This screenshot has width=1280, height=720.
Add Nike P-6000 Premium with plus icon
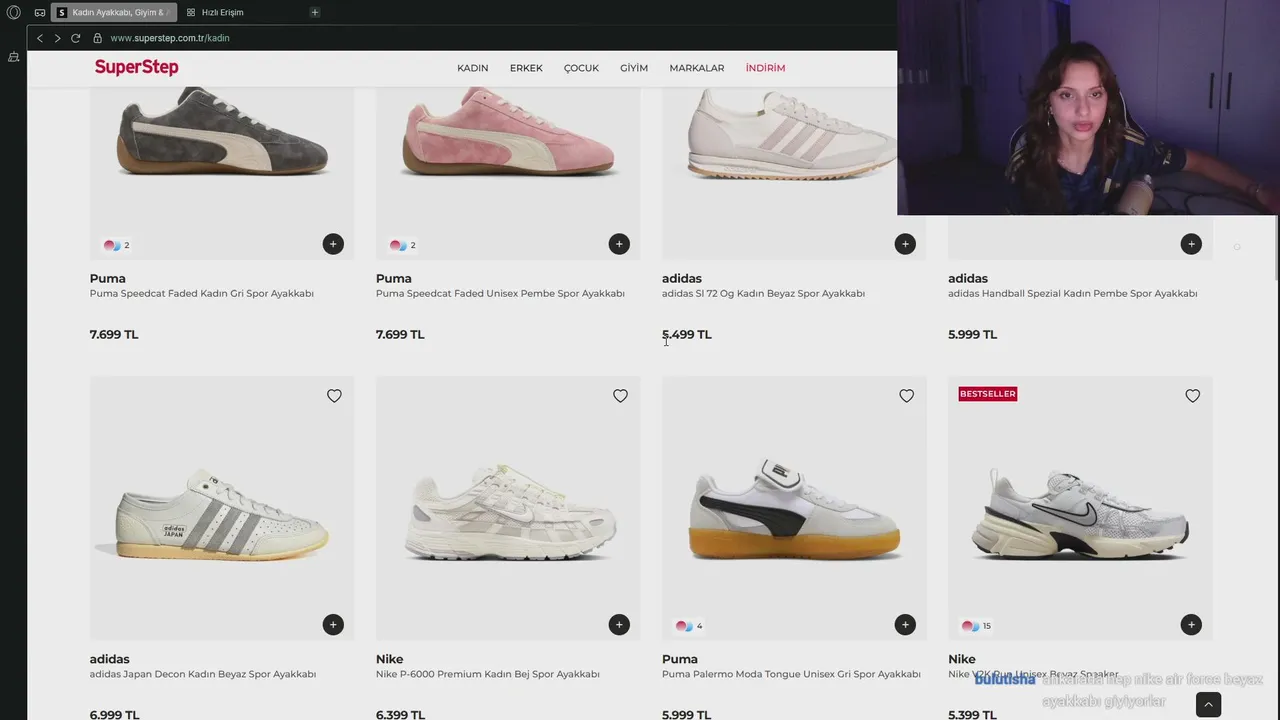[x=619, y=625]
